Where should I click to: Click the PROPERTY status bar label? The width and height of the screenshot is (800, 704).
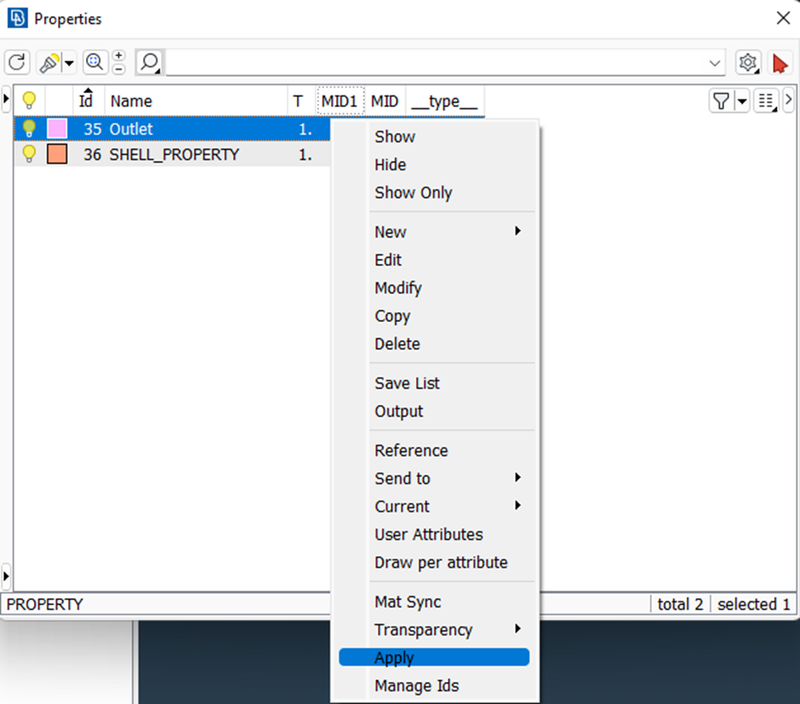[x=44, y=605]
